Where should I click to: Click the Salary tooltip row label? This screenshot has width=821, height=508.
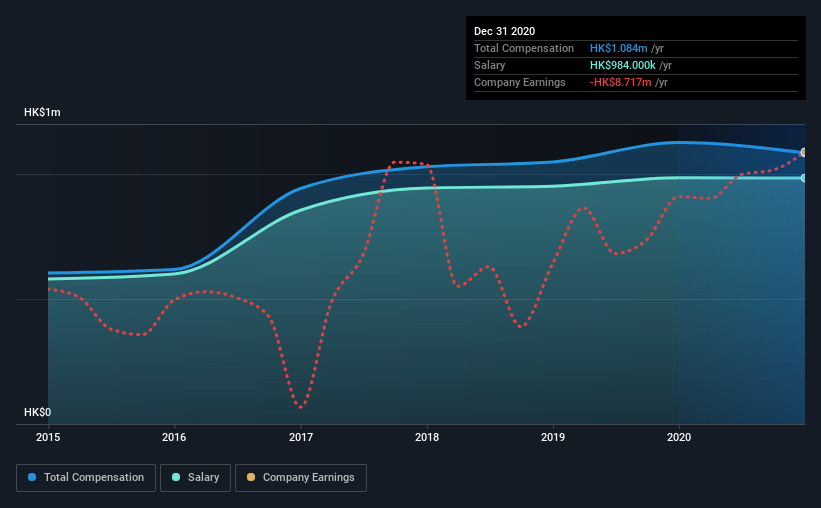click(490, 65)
